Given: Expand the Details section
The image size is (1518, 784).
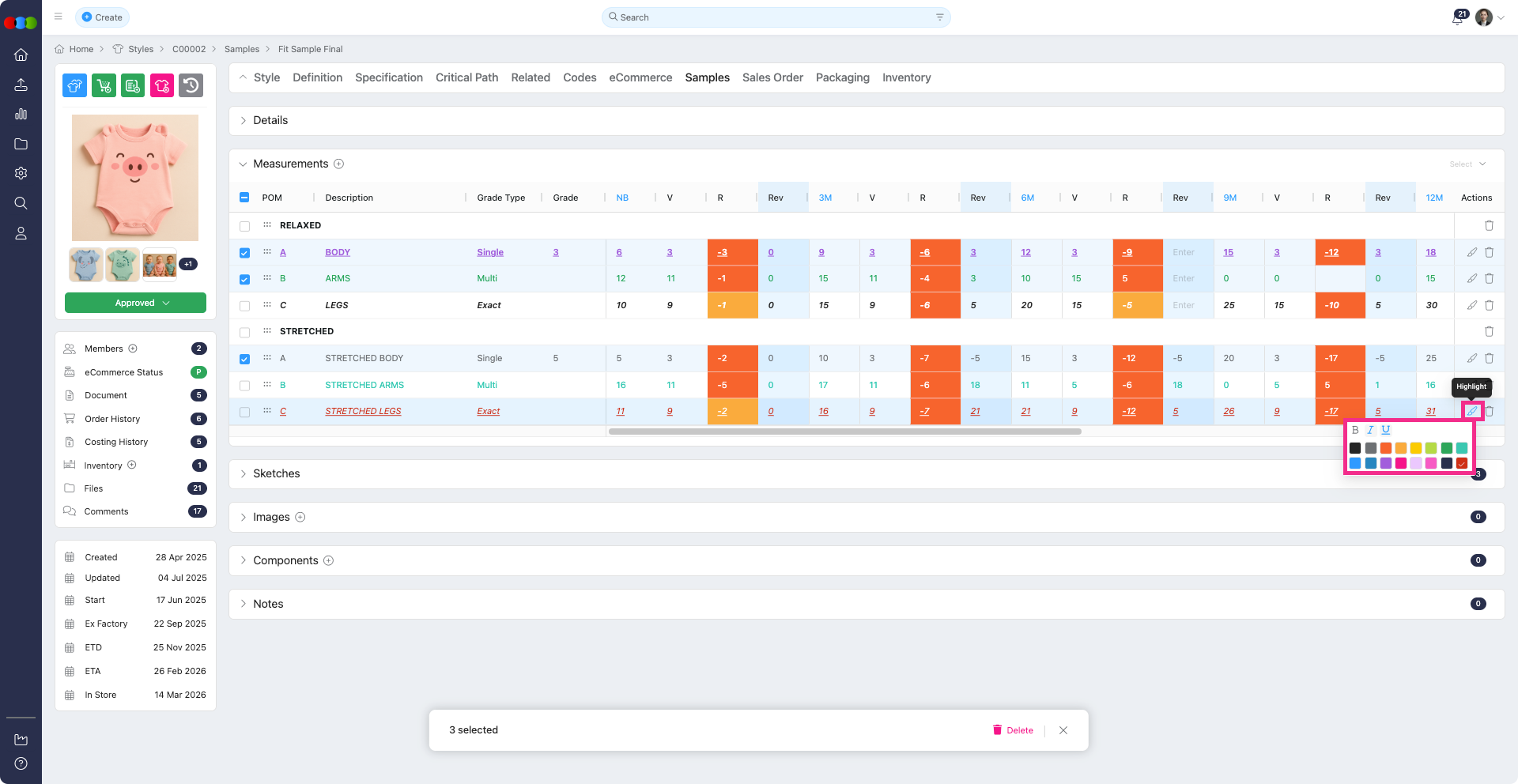Looking at the screenshot, I should [x=270, y=120].
